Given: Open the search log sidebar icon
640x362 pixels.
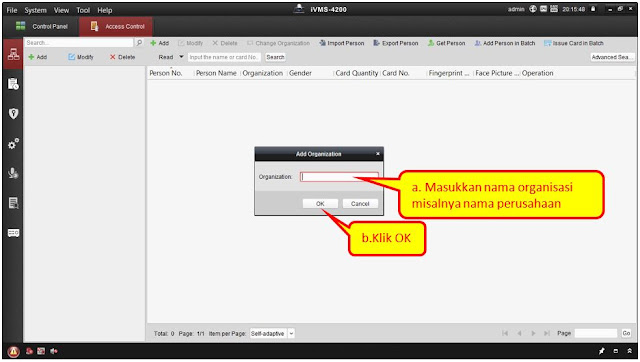Looking at the screenshot, I should (x=13, y=203).
